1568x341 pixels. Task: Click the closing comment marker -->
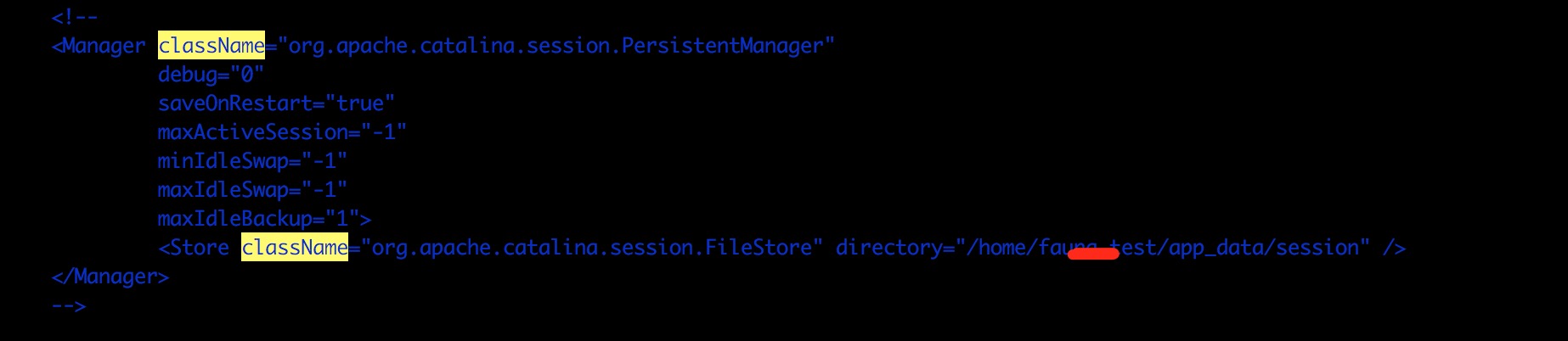pyautogui.click(x=69, y=305)
